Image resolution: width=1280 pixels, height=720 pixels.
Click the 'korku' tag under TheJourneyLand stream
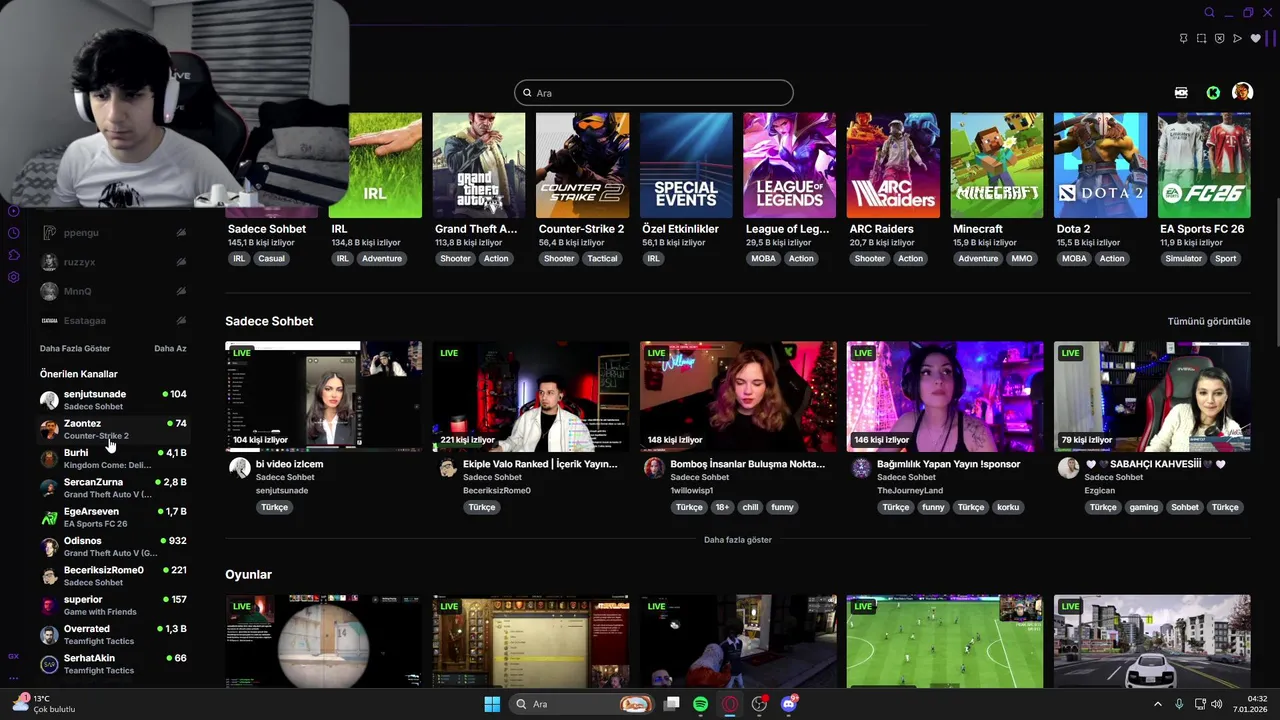[x=1008, y=507]
